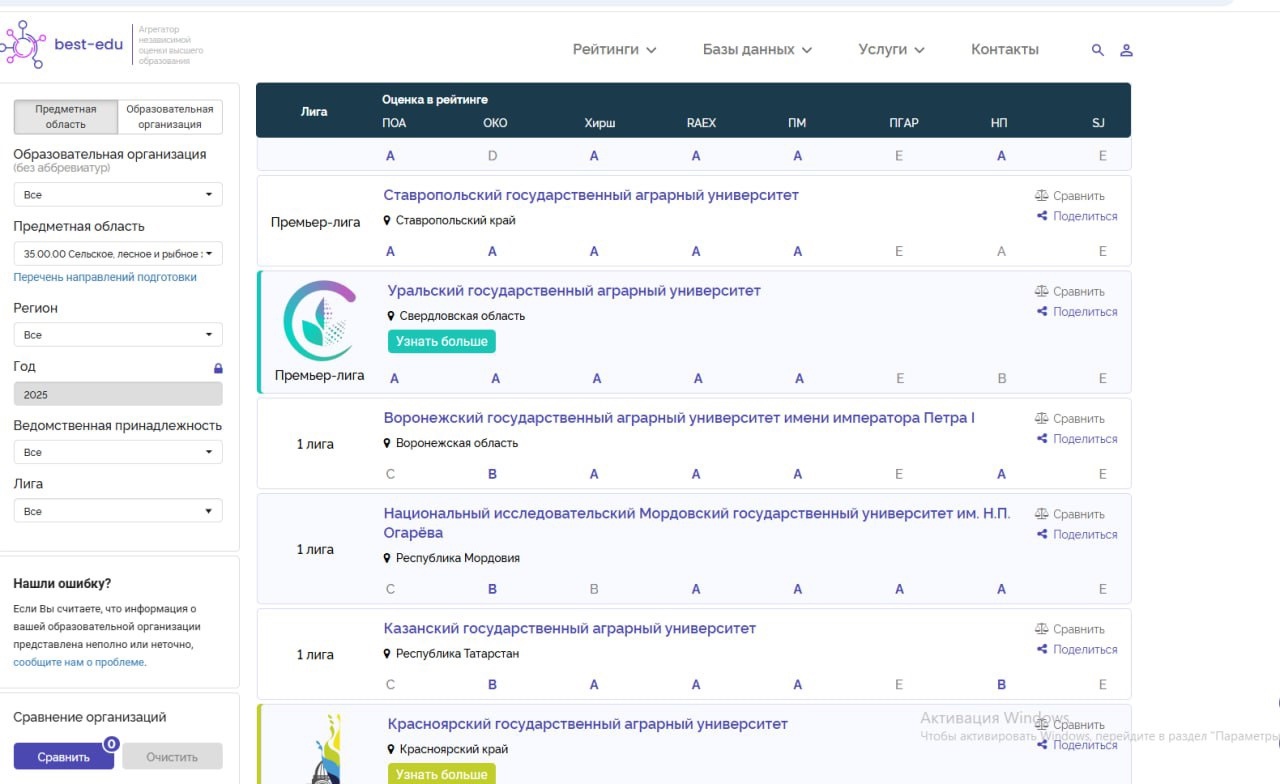Click RAEX column header
Image resolution: width=1280 pixels, height=784 pixels.
click(701, 123)
